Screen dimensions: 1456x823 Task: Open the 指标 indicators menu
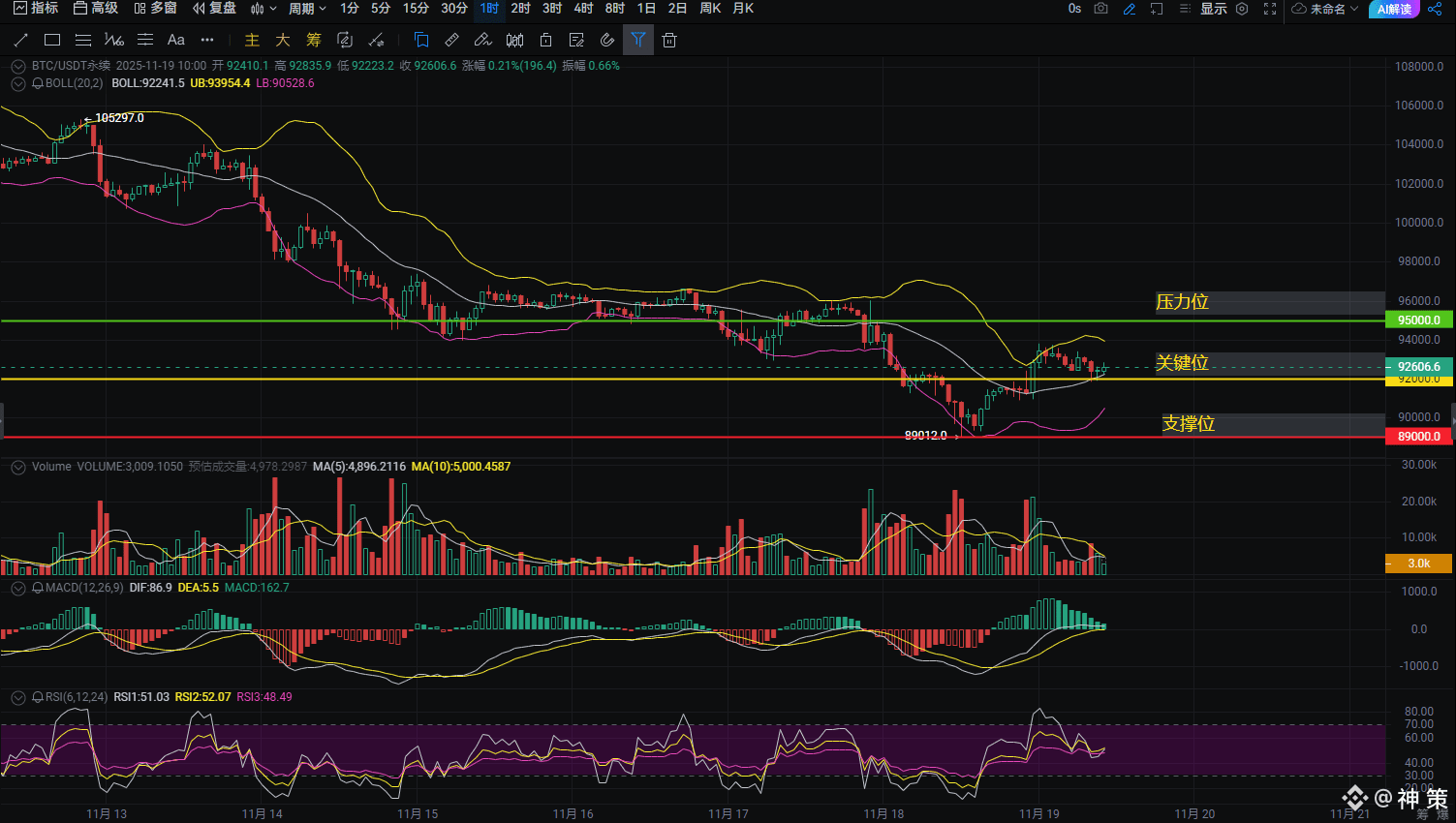coord(36,9)
